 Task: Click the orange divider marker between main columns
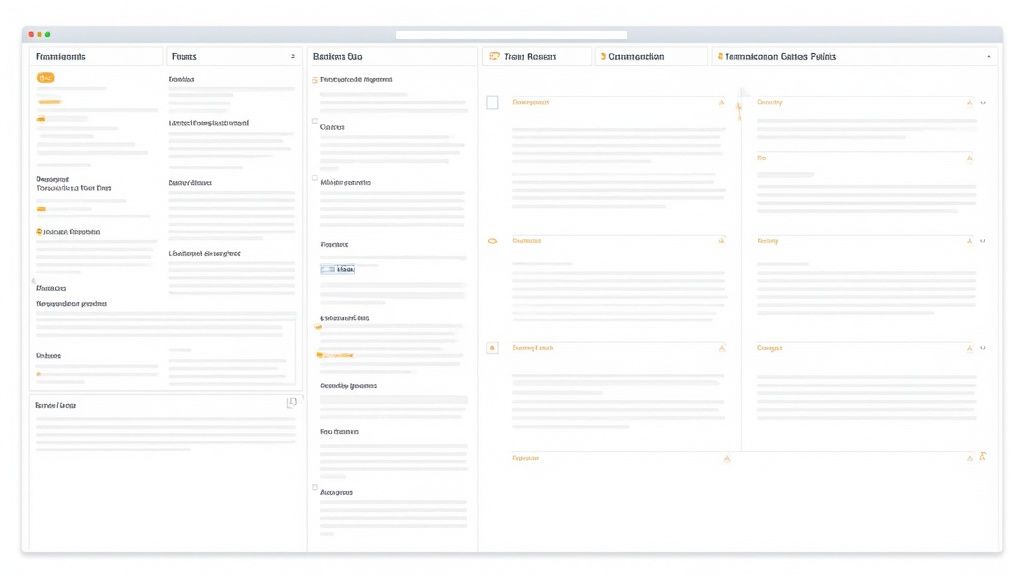[x=740, y=108]
